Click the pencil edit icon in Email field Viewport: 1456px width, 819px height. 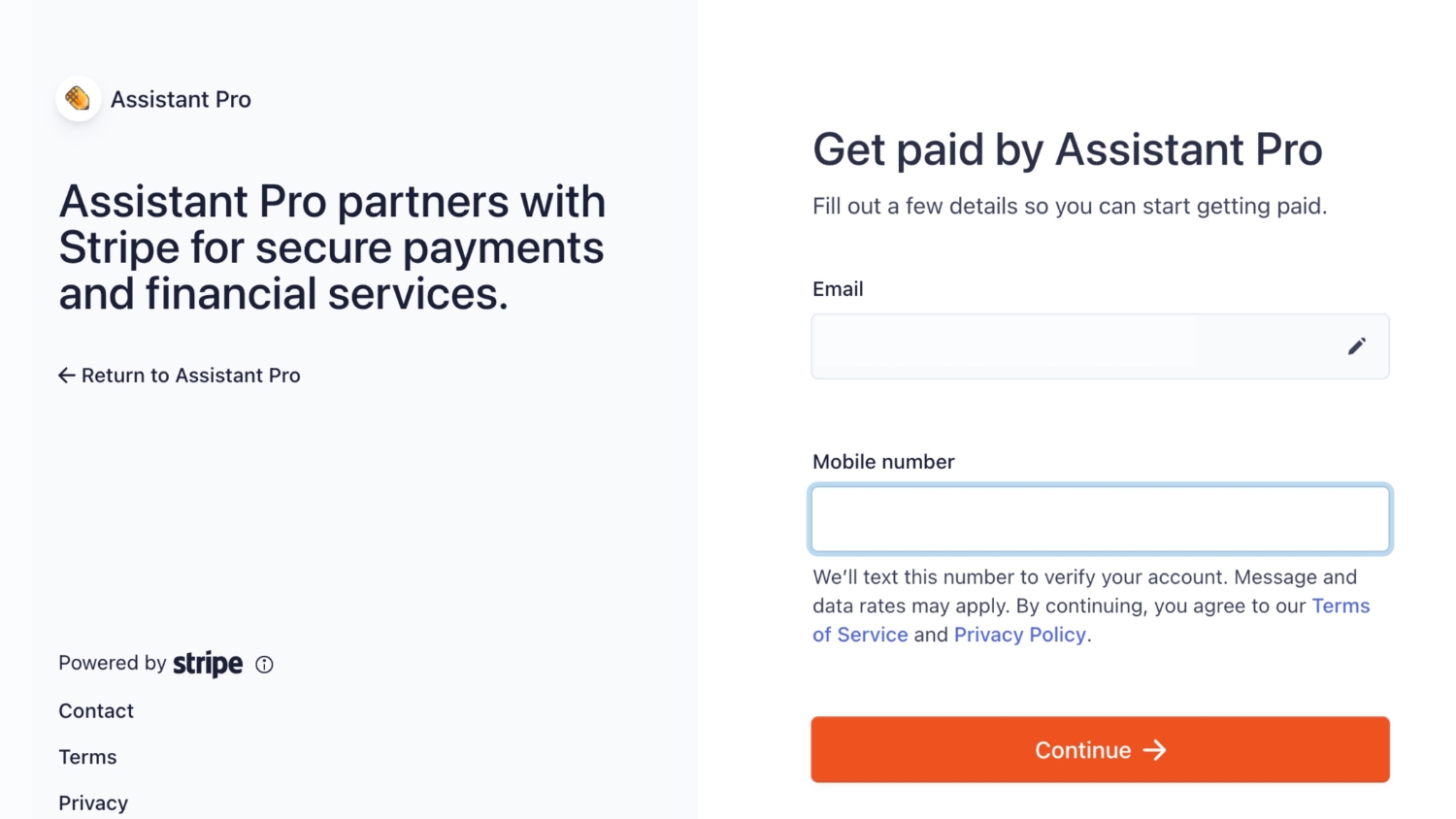pos(1356,346)
